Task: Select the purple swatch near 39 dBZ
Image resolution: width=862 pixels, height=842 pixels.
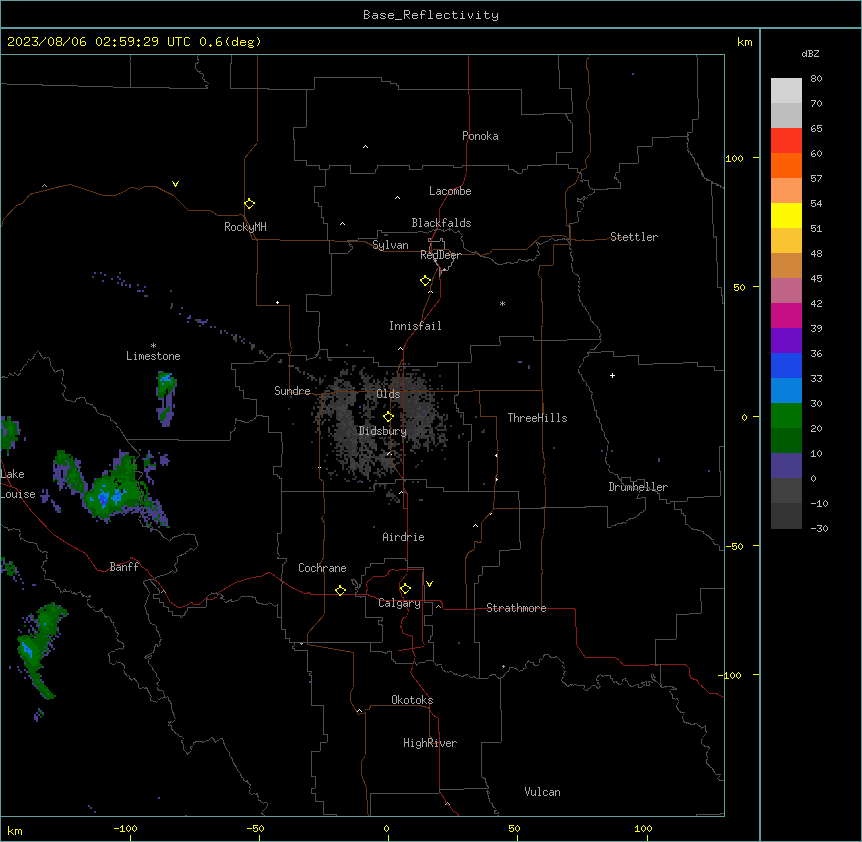Action: pos(786,340)
